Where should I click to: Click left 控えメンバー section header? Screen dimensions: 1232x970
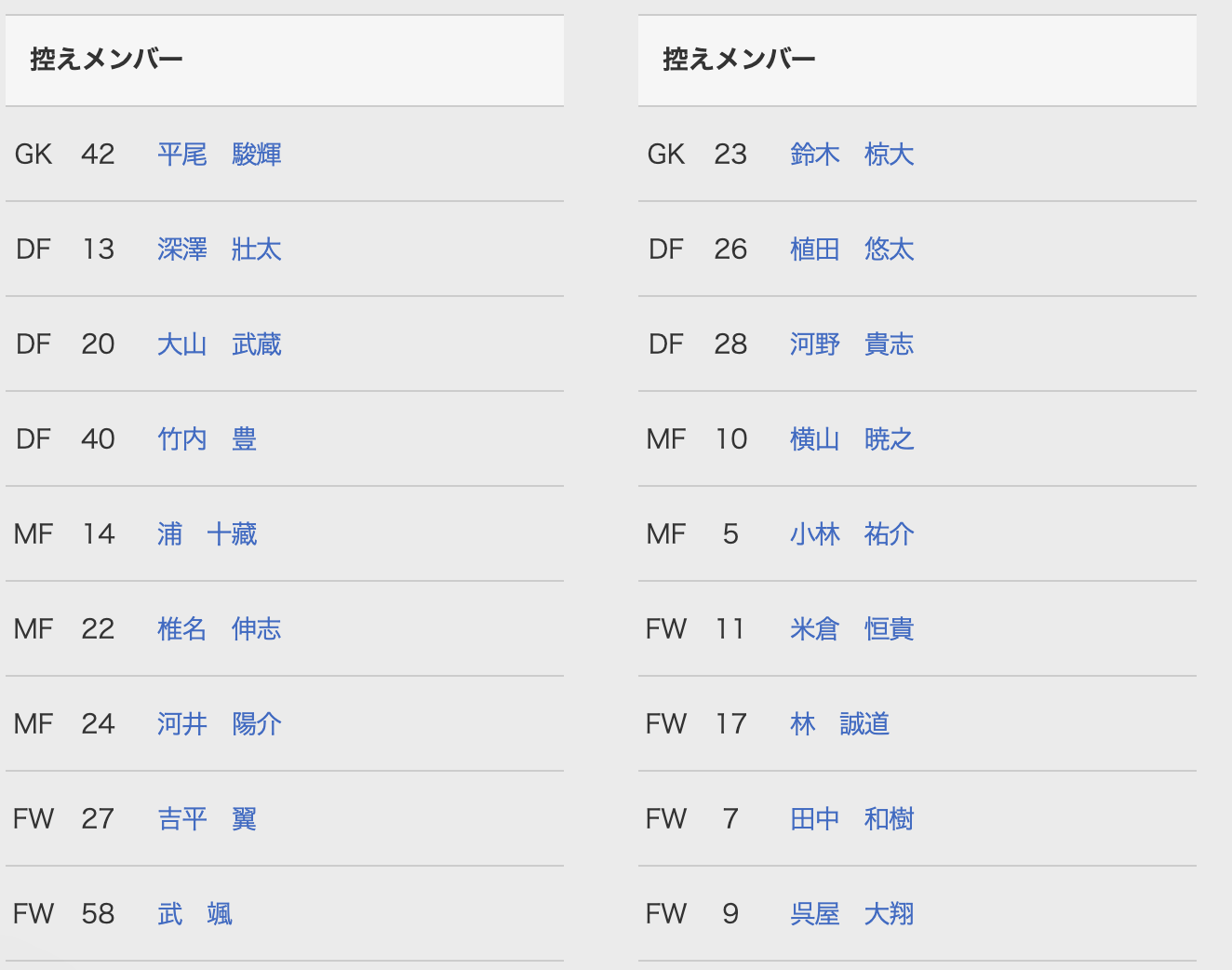[x=106, y=60]
